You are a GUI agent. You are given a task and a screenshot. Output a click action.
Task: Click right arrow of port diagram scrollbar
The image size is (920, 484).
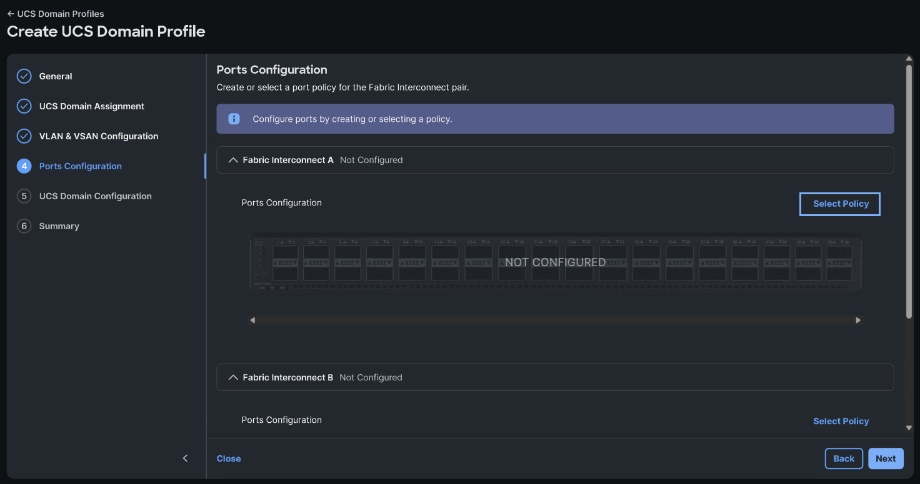pos(858,320)
